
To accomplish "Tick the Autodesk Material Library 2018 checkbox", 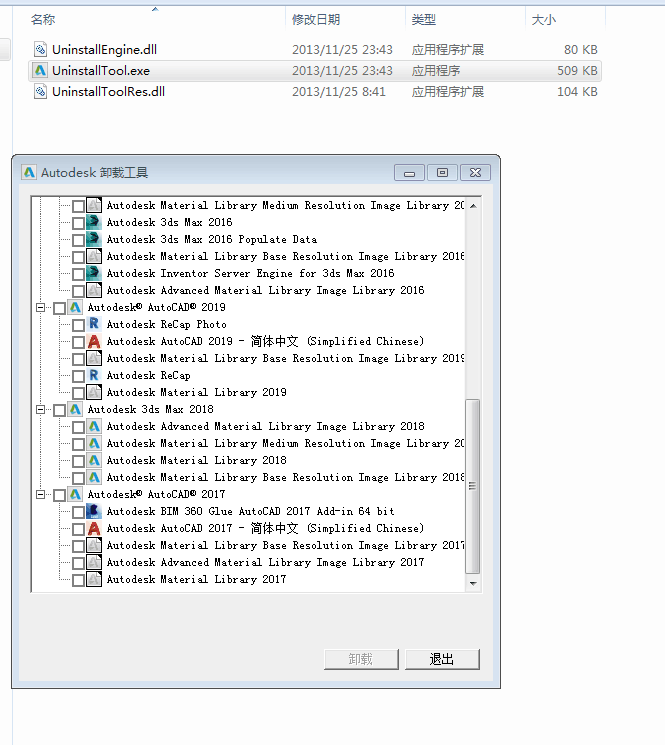I will [x=78, y=461].
